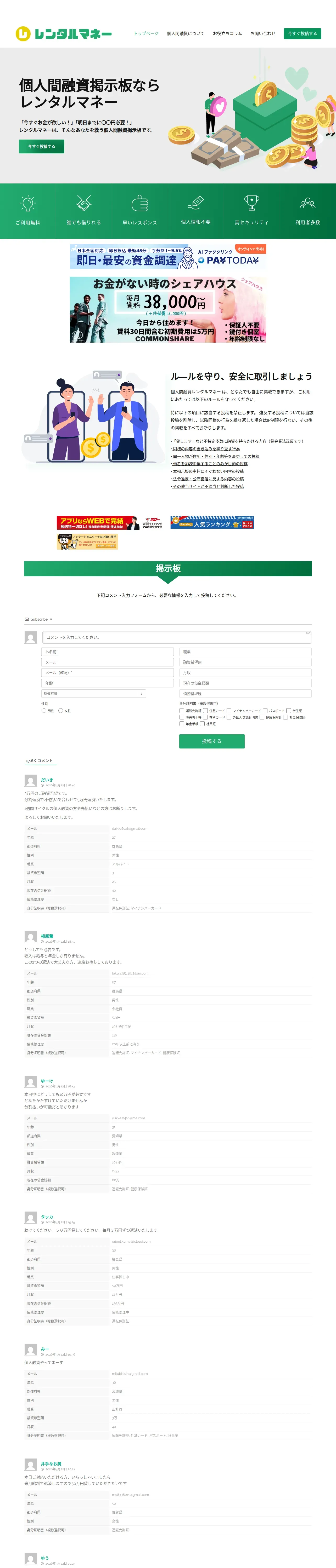Open the 個人間融資について menu item

pos(185,33)
